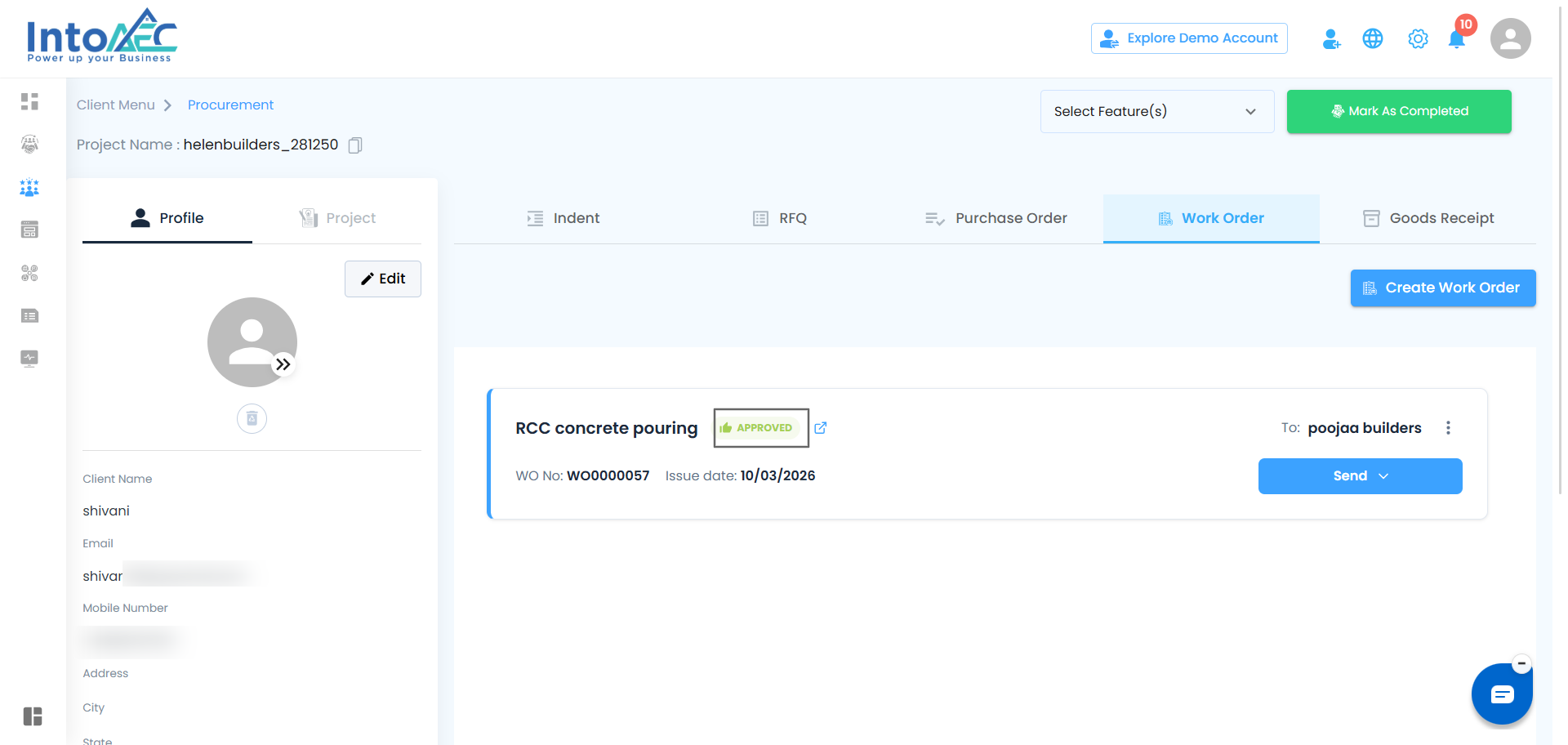Viewport: 1568px width, 745px height.
Task: Expand the Send dropdown button
Action: tap(1361, 476)
